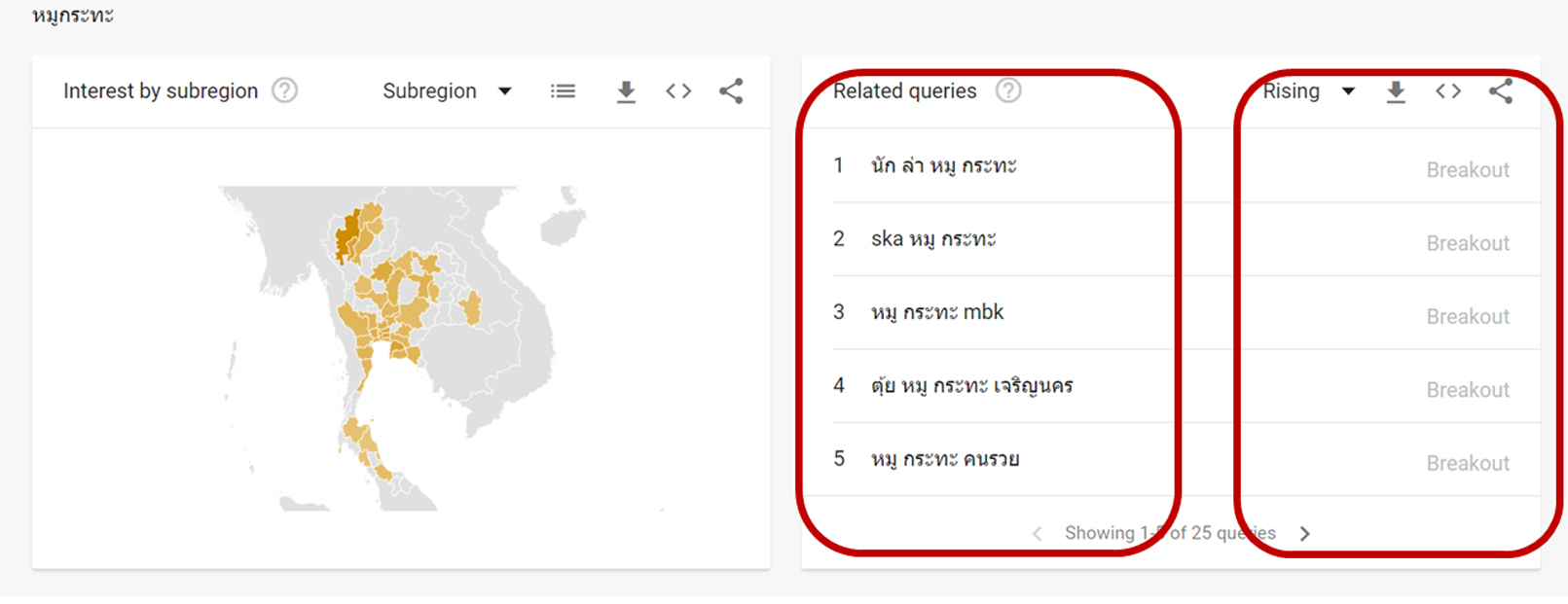Open query 'หมู กระทะ mbk'

pyautogui.click(x=937, y=312)
